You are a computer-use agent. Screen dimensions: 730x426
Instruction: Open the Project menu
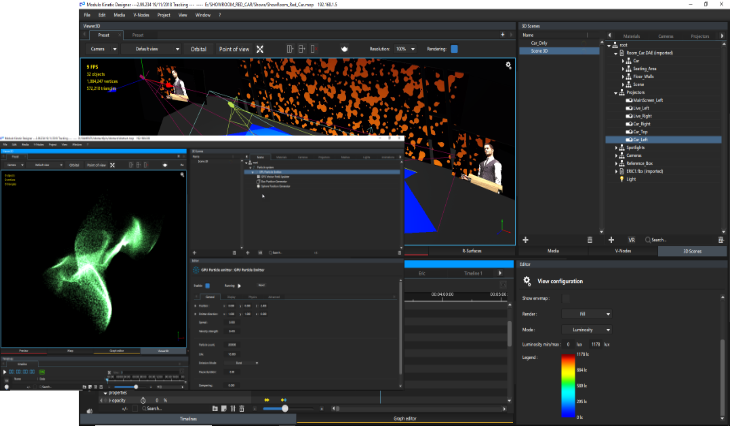coord(164,15)
